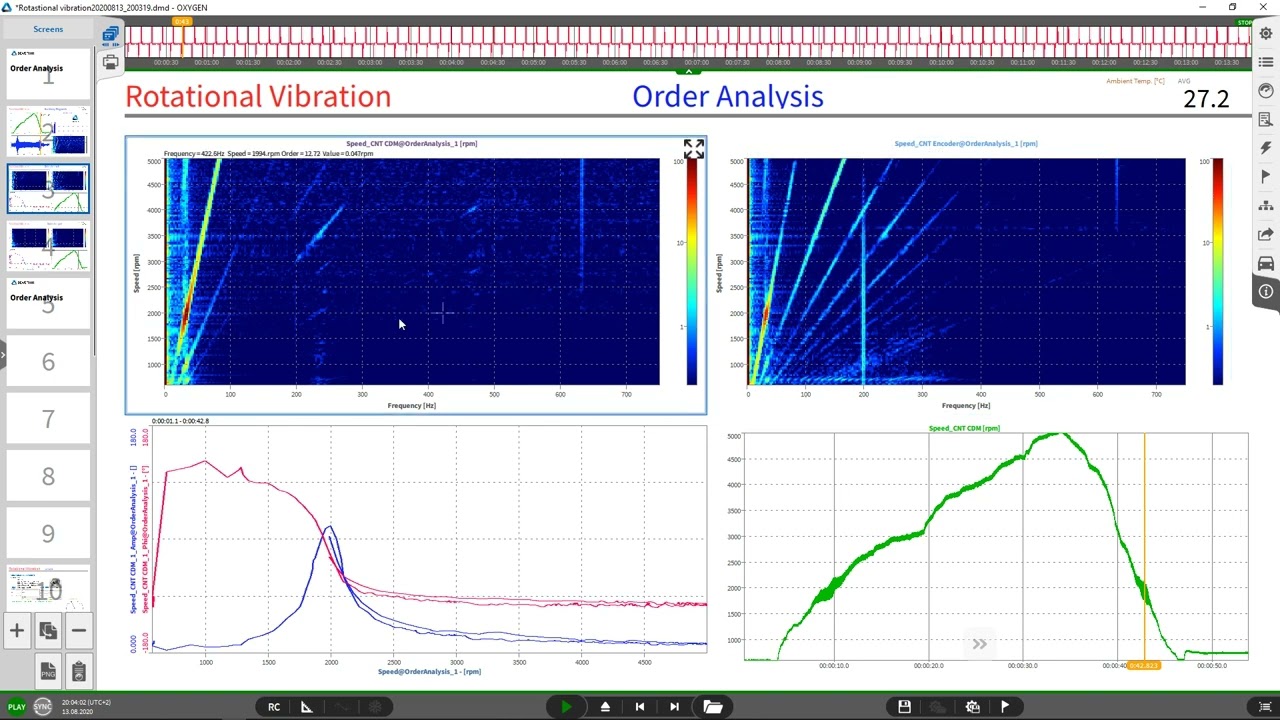This screenshot has height=720, width=1280.
Task: Export screen as PNG
Action: [47, 671]
